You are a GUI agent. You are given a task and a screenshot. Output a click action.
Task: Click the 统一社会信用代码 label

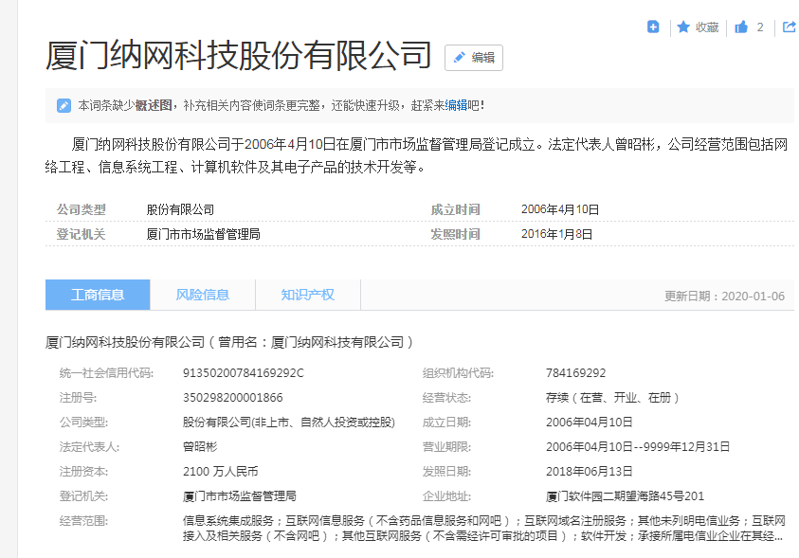click(106, 373)
